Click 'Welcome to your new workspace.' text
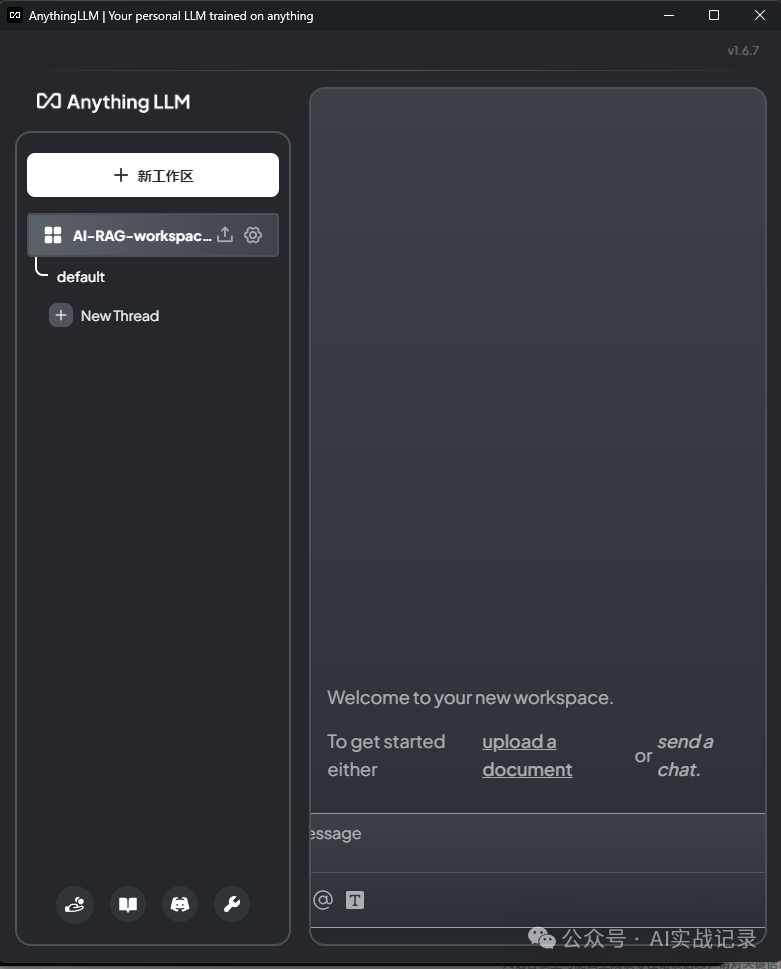This screenshot has width=781, height=969. [x=470, y=698]
